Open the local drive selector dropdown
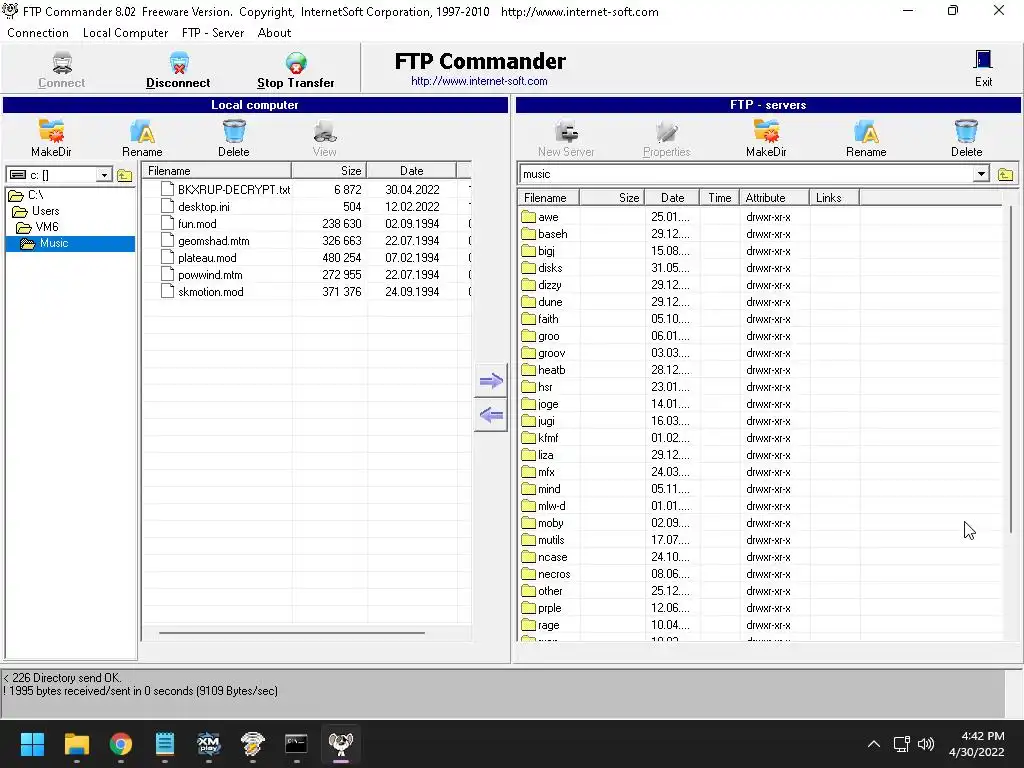The height and width of the screenshot is (768, 1024). pyautogui.click(x=104, y=175)
